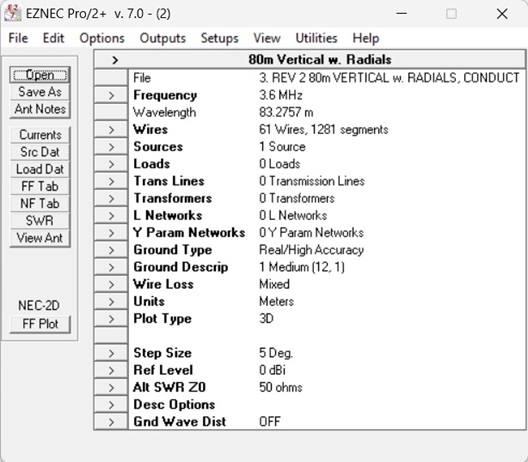Open the Outputs menu

point(163,38)
